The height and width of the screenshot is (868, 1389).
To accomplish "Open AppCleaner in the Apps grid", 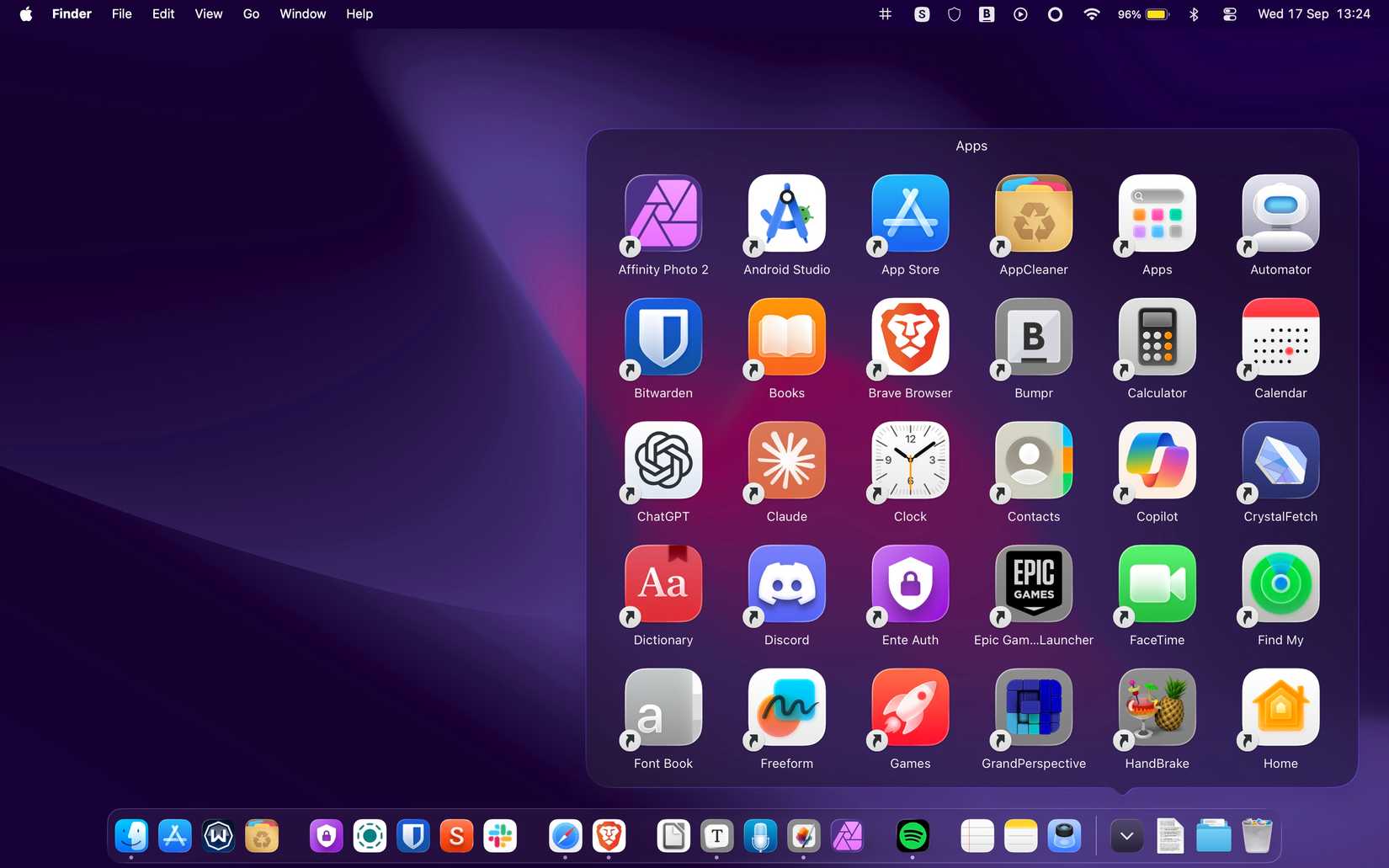I will (1034, 213).
